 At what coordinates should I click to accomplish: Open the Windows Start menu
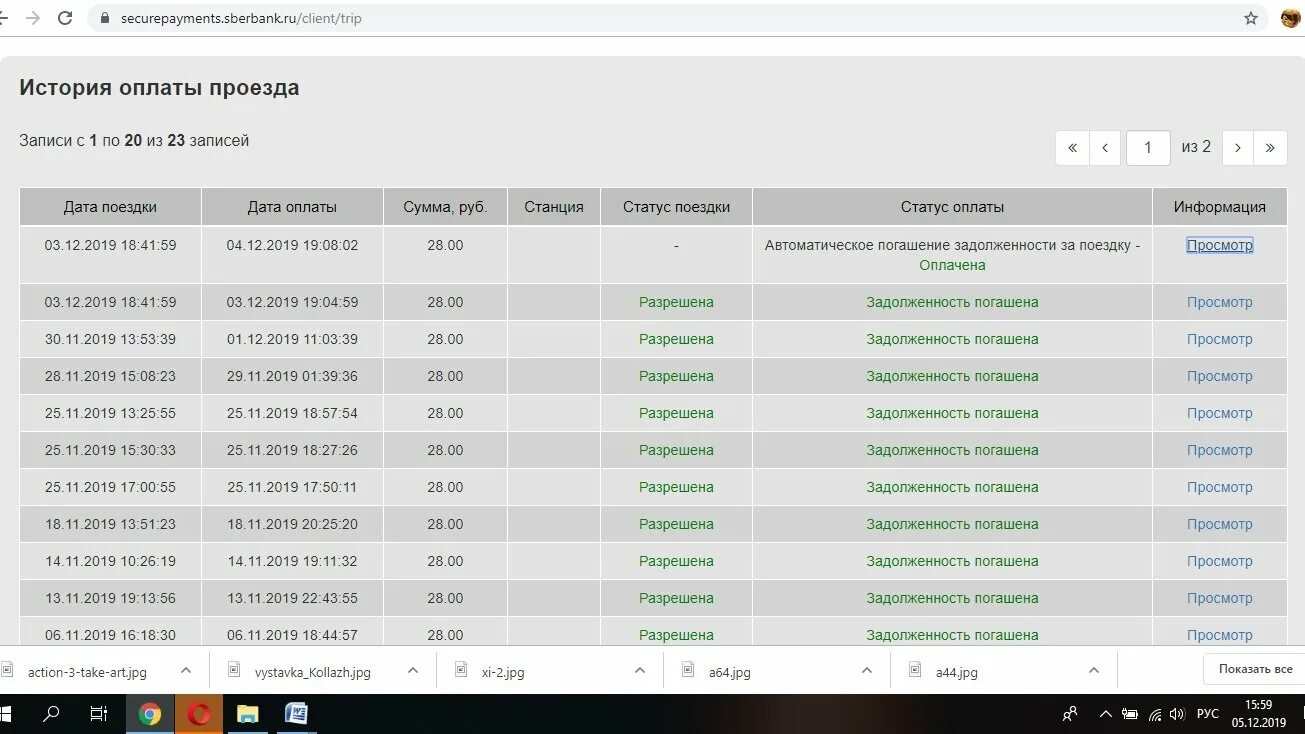[5, 714]
